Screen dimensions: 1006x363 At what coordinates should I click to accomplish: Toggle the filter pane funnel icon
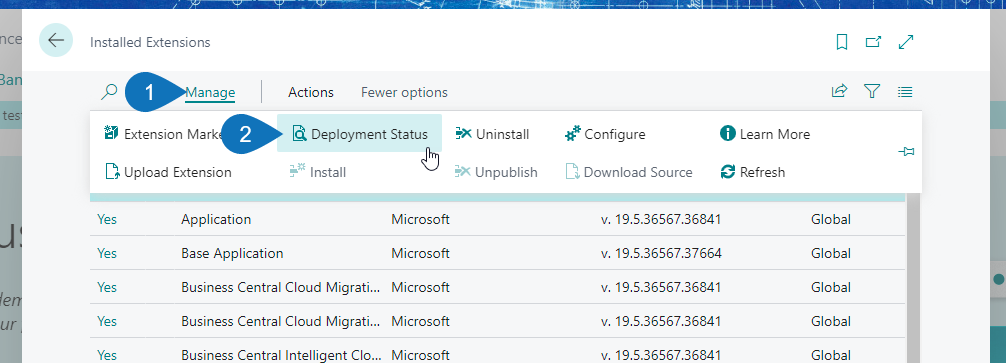[x=871, y=92]
